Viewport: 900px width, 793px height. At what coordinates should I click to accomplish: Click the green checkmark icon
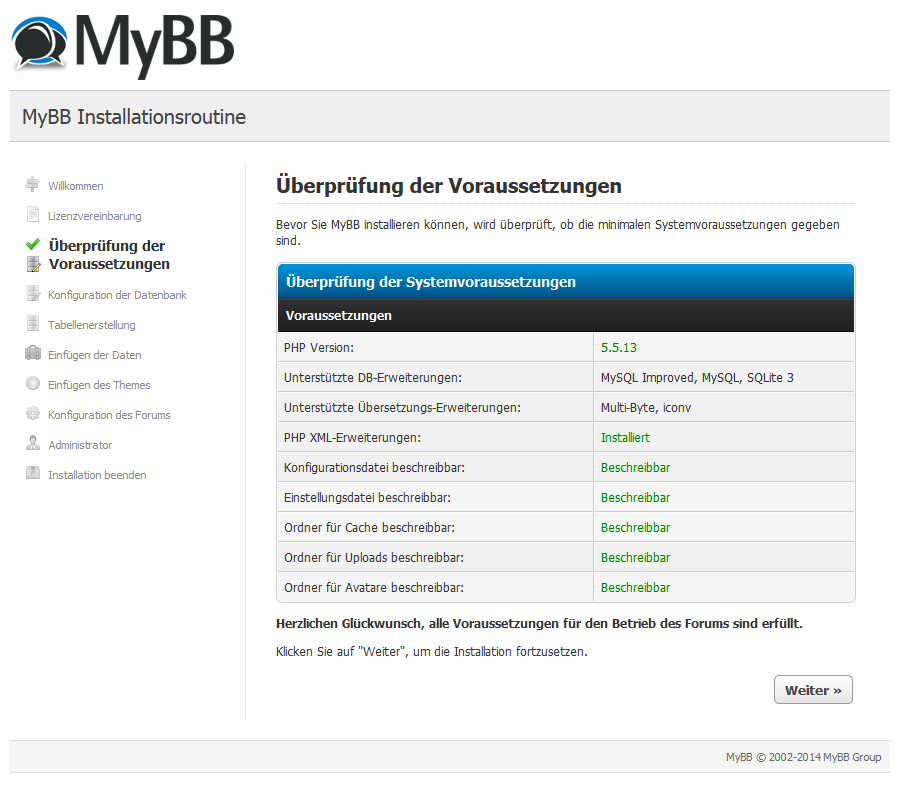pos(33,244)
